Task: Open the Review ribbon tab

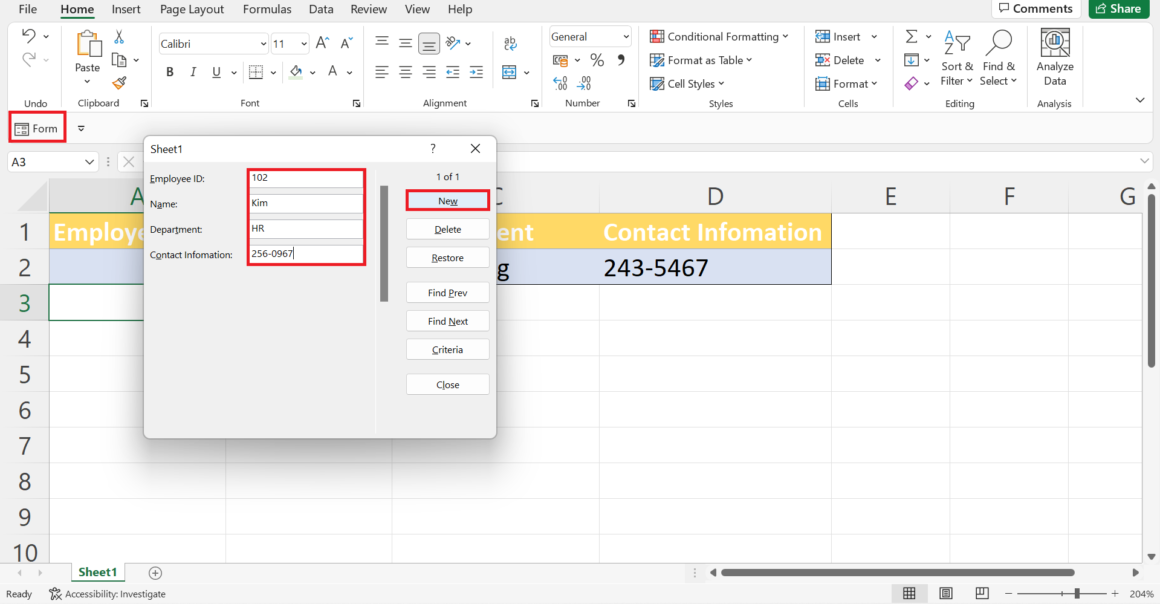Action: click(x=368, y=9)
